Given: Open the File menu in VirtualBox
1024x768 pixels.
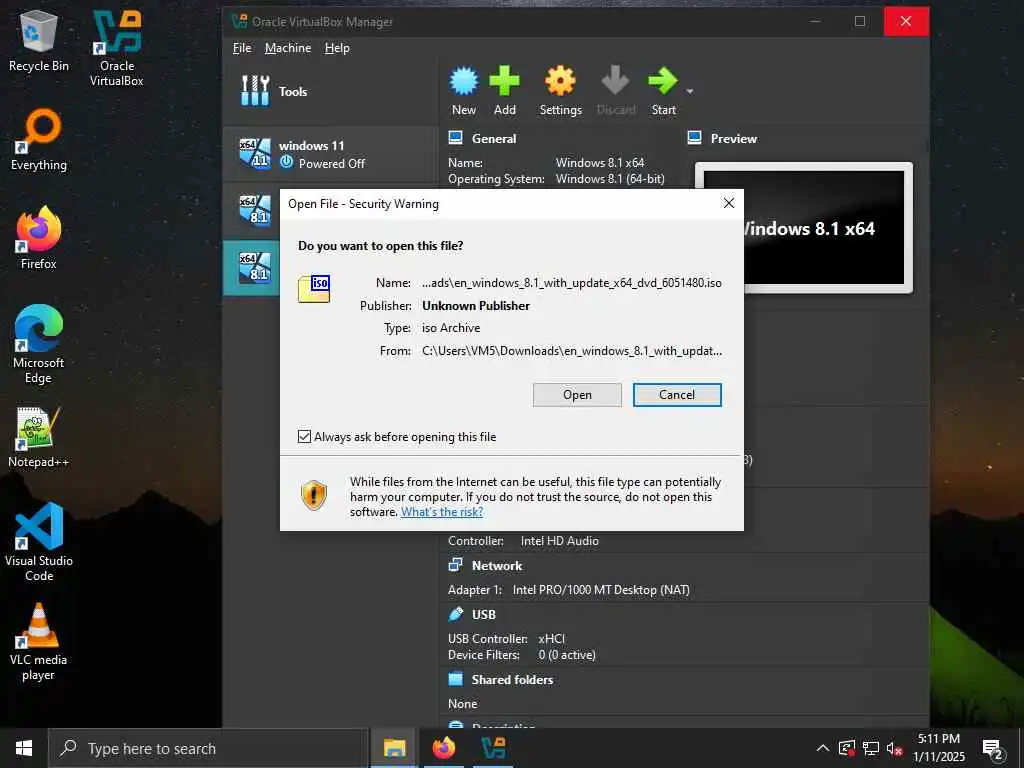Looking at the screenshot, I should [x=242, y=48].
